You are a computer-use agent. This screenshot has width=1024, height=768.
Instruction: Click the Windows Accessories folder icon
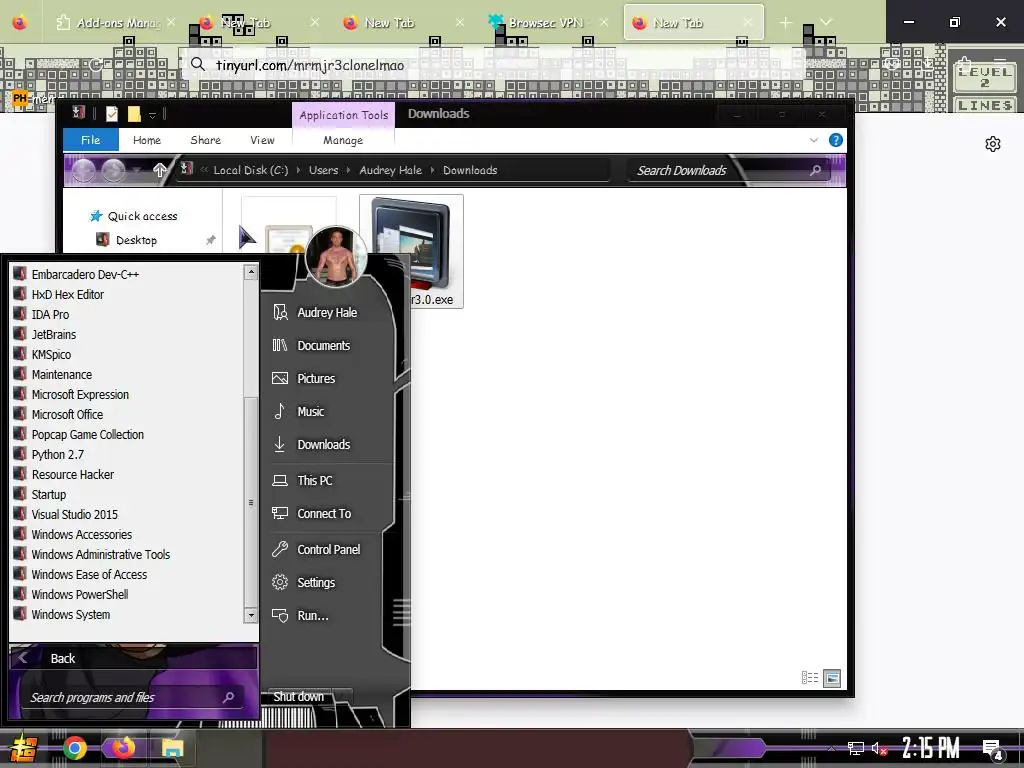point(20,534)
